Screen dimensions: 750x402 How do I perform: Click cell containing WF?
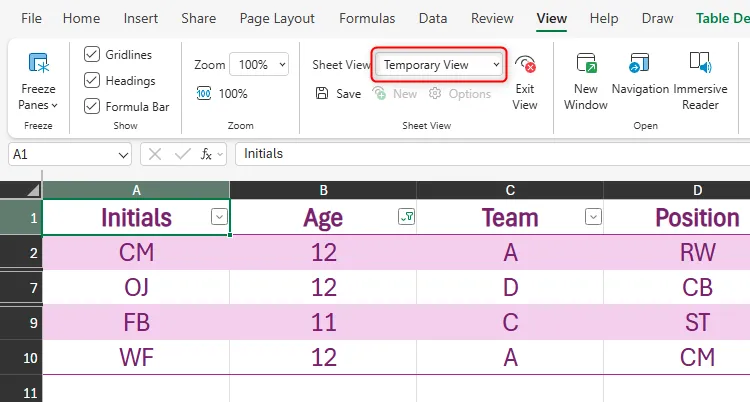pyautogui.click(x=136, y=357)
